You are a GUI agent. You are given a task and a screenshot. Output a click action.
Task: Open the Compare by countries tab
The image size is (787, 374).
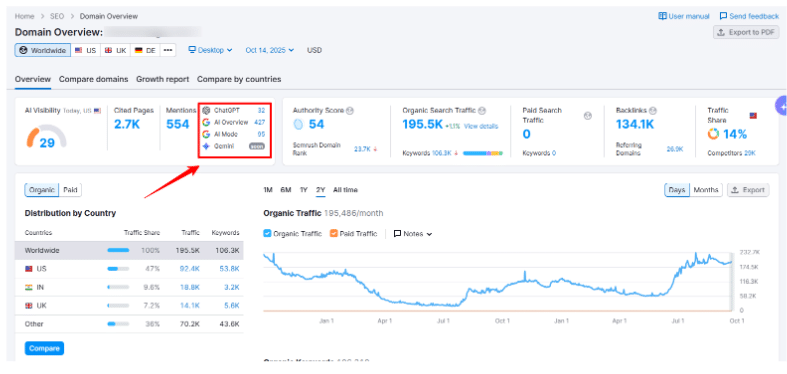click(239, 79)
